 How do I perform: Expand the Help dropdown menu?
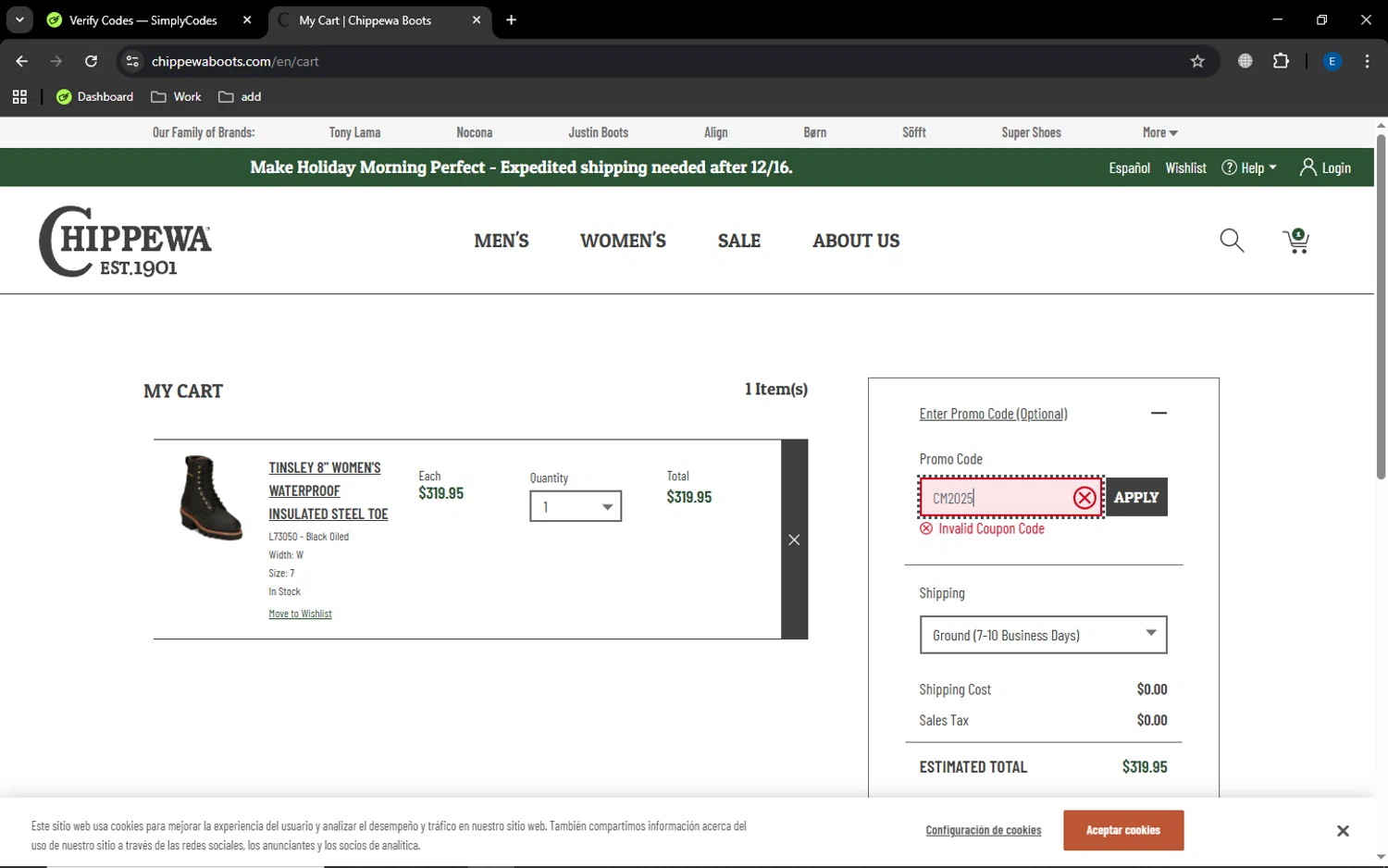(1249, 167)
